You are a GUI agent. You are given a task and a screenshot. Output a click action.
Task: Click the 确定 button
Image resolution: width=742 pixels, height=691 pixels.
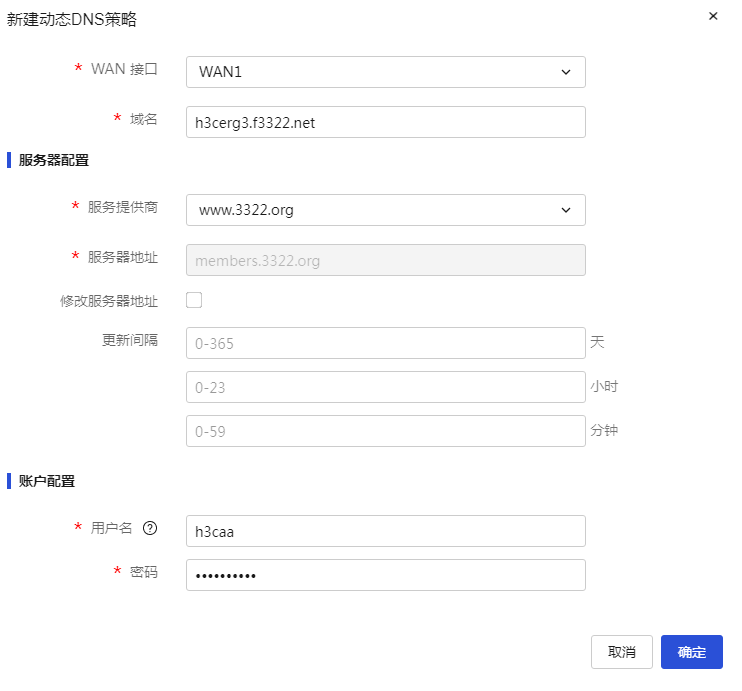coord(692,652)
